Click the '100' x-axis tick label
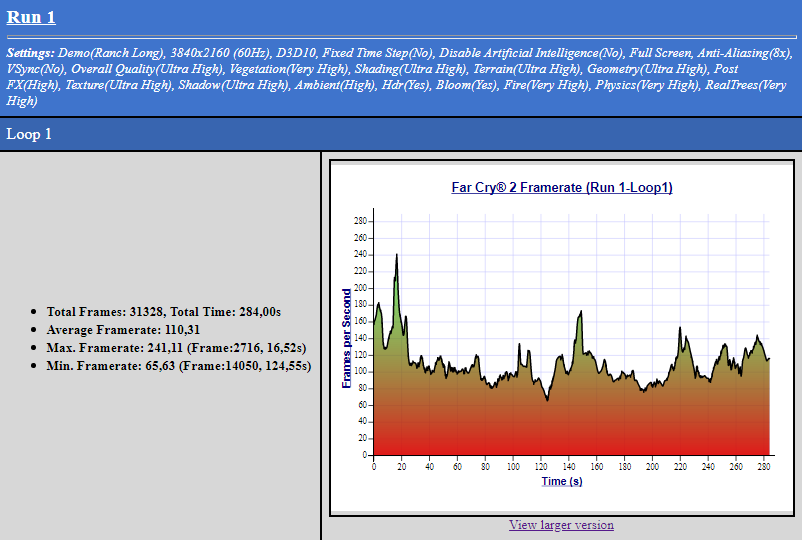 [x=513, y=466]
